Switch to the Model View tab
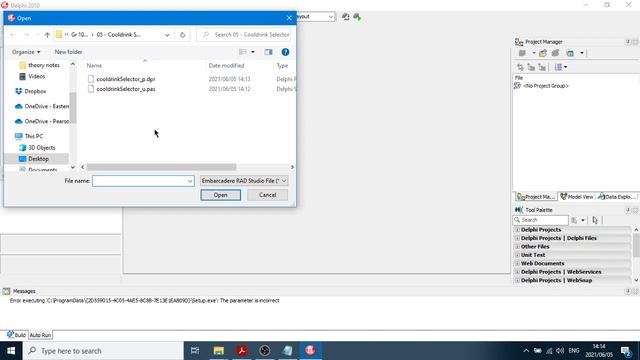This screenshot has height=360, width=640. (x=577, y=197)
